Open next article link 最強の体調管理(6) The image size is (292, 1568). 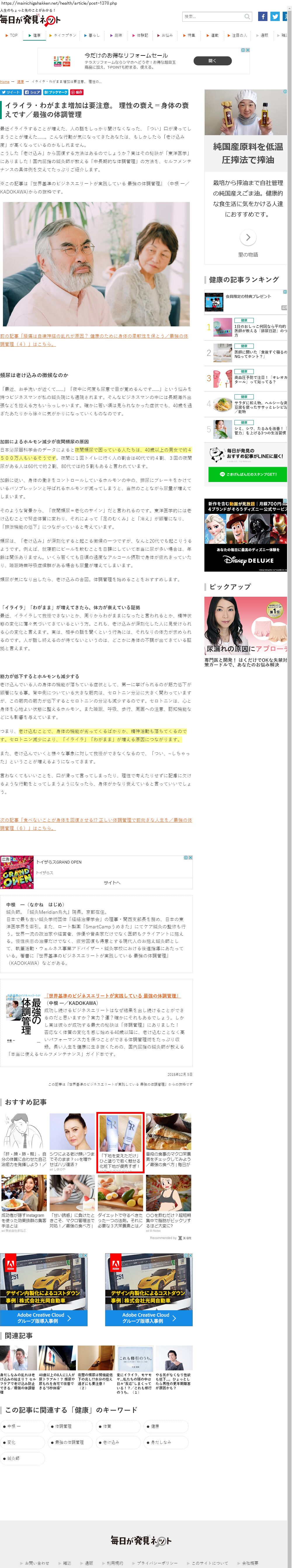pos(96,824)
